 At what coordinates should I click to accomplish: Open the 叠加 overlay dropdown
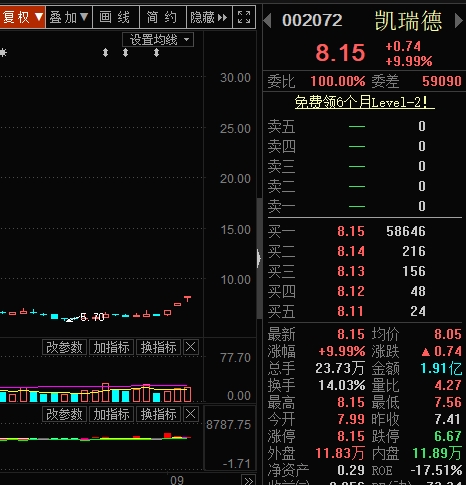point(69,17)
